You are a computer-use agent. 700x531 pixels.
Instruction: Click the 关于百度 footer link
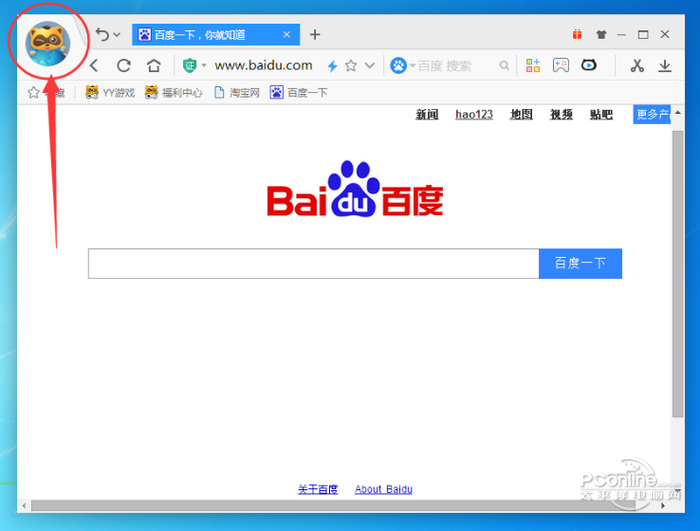pyautogui.click(x=318, y=489)
